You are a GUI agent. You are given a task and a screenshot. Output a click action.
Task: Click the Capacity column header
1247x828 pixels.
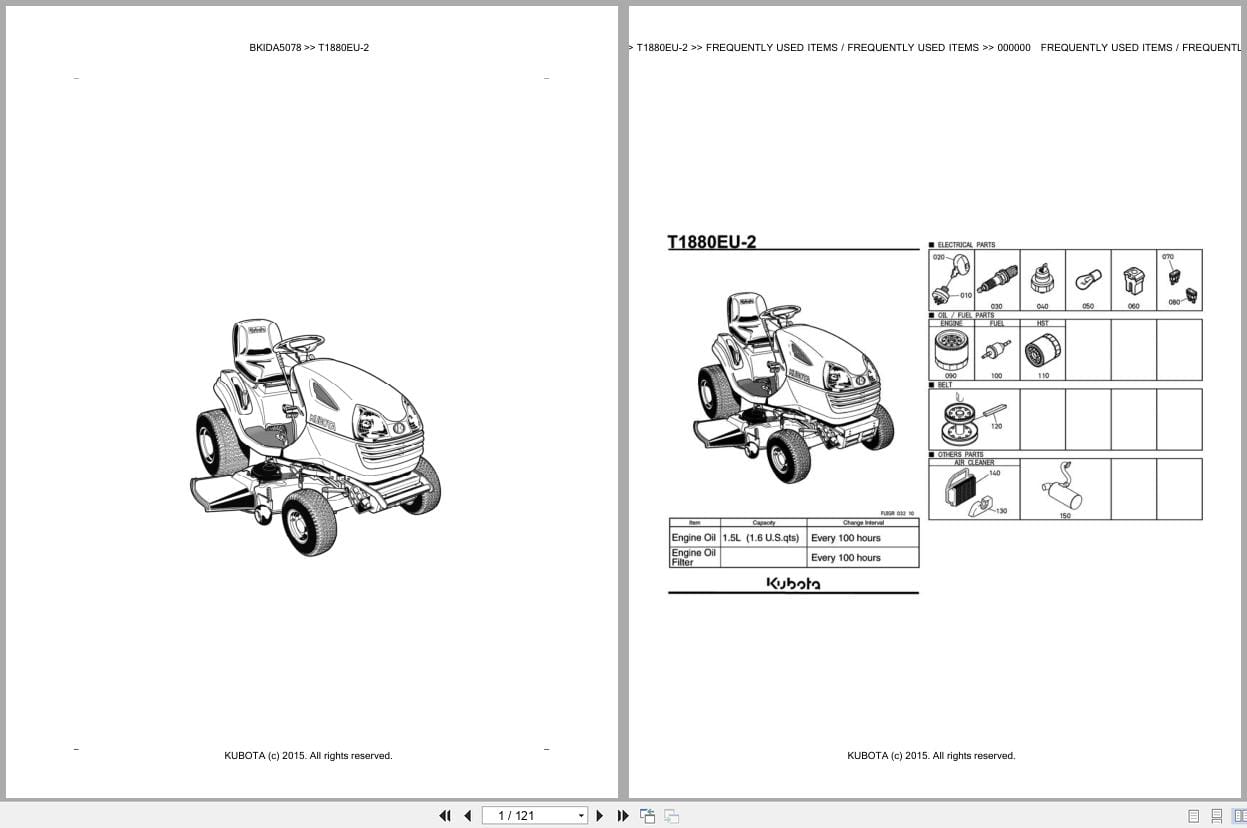click(x=763, y=523)
